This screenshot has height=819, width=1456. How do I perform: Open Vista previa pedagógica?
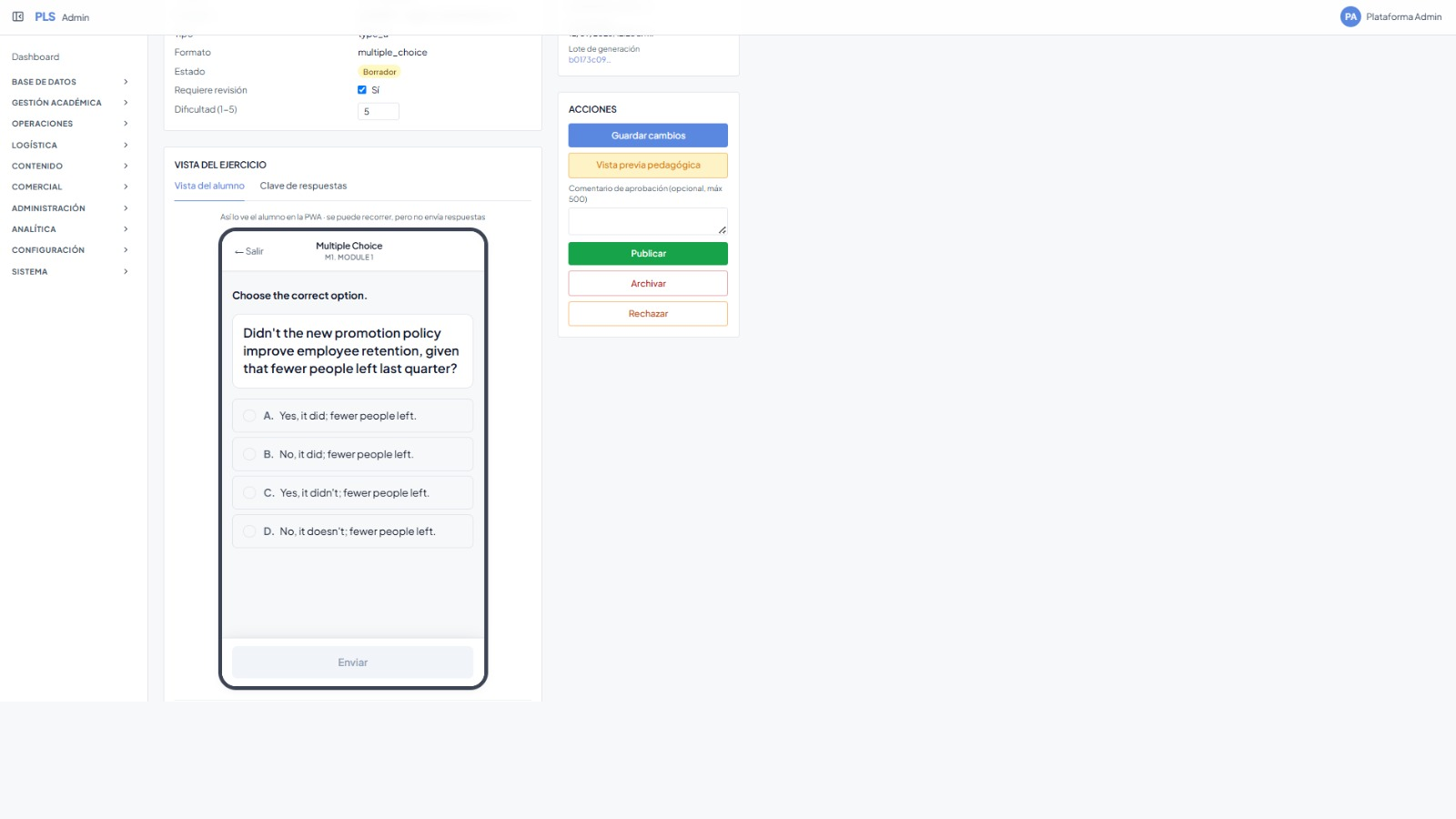[648, 166]
